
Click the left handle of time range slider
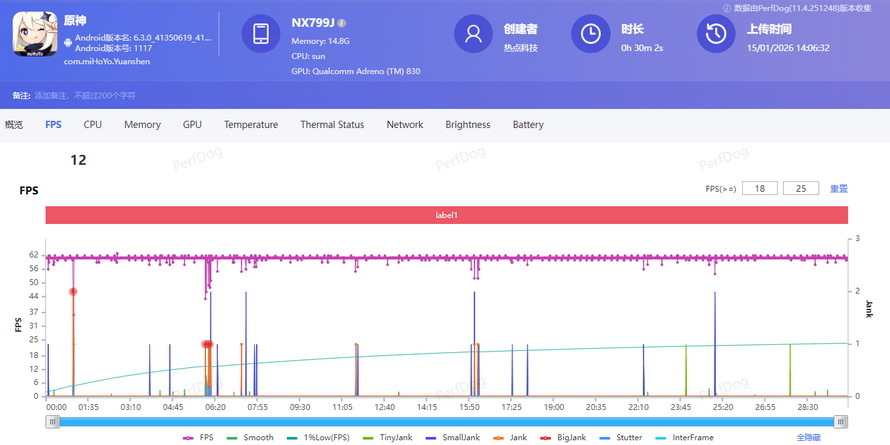pyautogui.click(x=53, y=422)
